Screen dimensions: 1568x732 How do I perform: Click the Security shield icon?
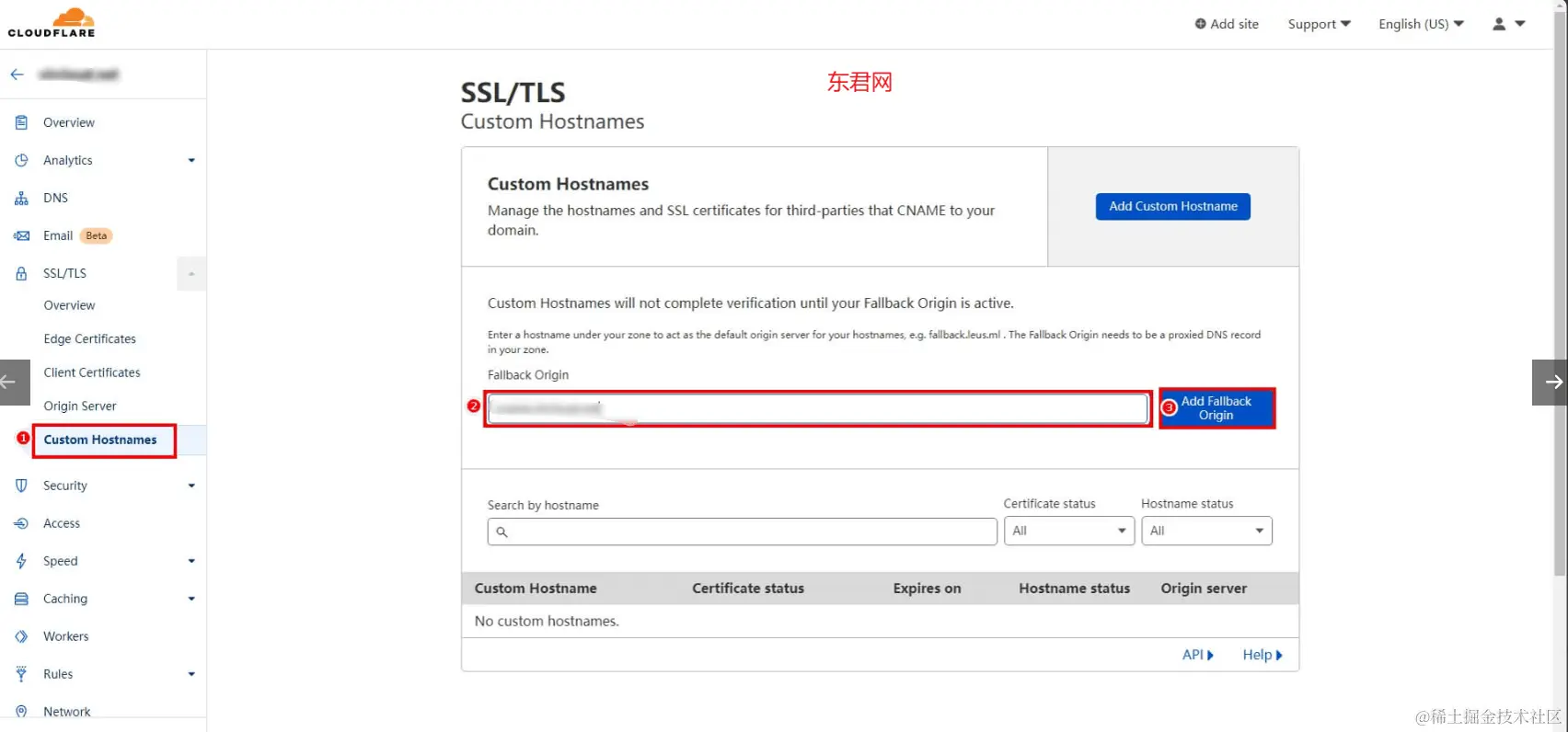coord(21,486)
